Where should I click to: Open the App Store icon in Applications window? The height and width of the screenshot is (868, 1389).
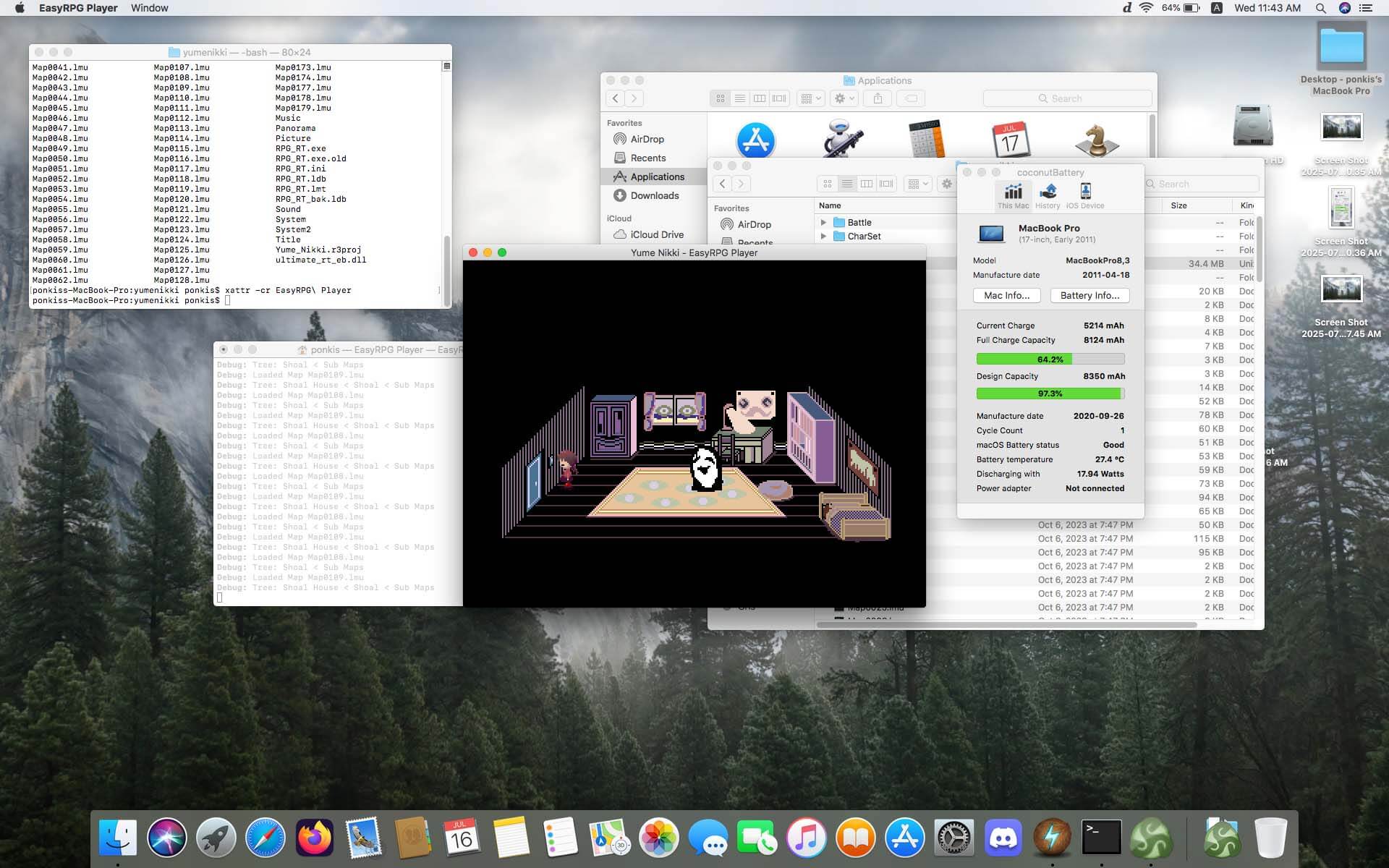point(756,140)
